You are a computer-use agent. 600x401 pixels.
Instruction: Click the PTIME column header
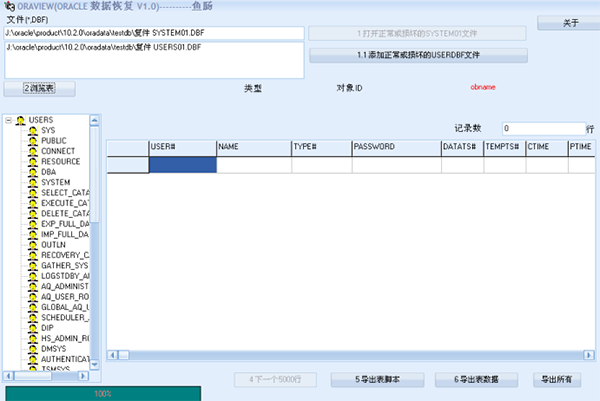click(x=582, y=148)
